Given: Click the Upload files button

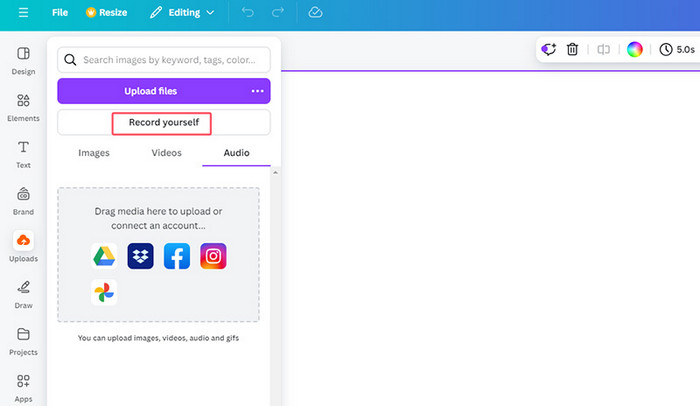Looking at the screenshot, I should (150, 91).
